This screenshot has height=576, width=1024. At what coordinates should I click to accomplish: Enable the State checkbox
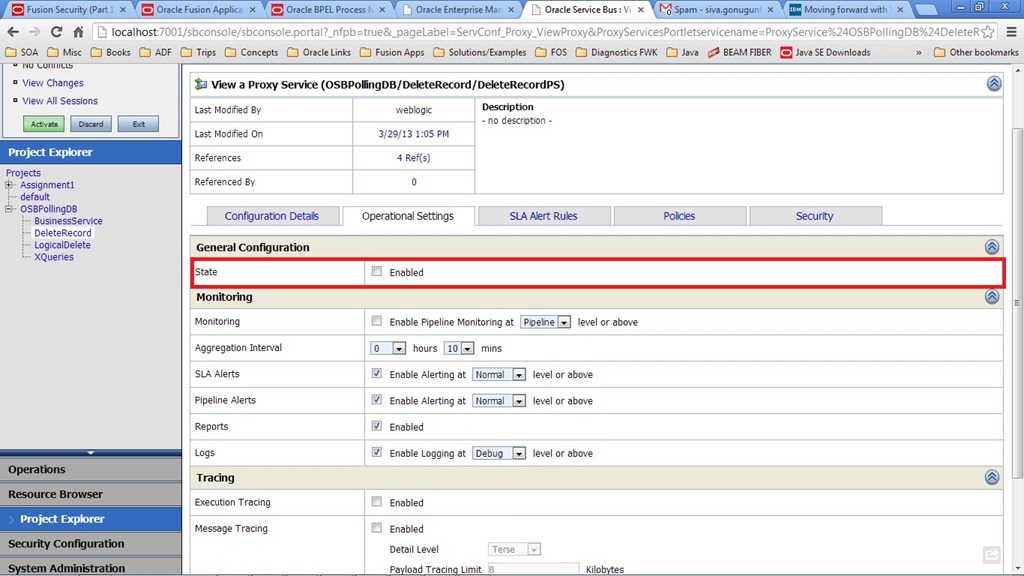(x=377, y=272)
